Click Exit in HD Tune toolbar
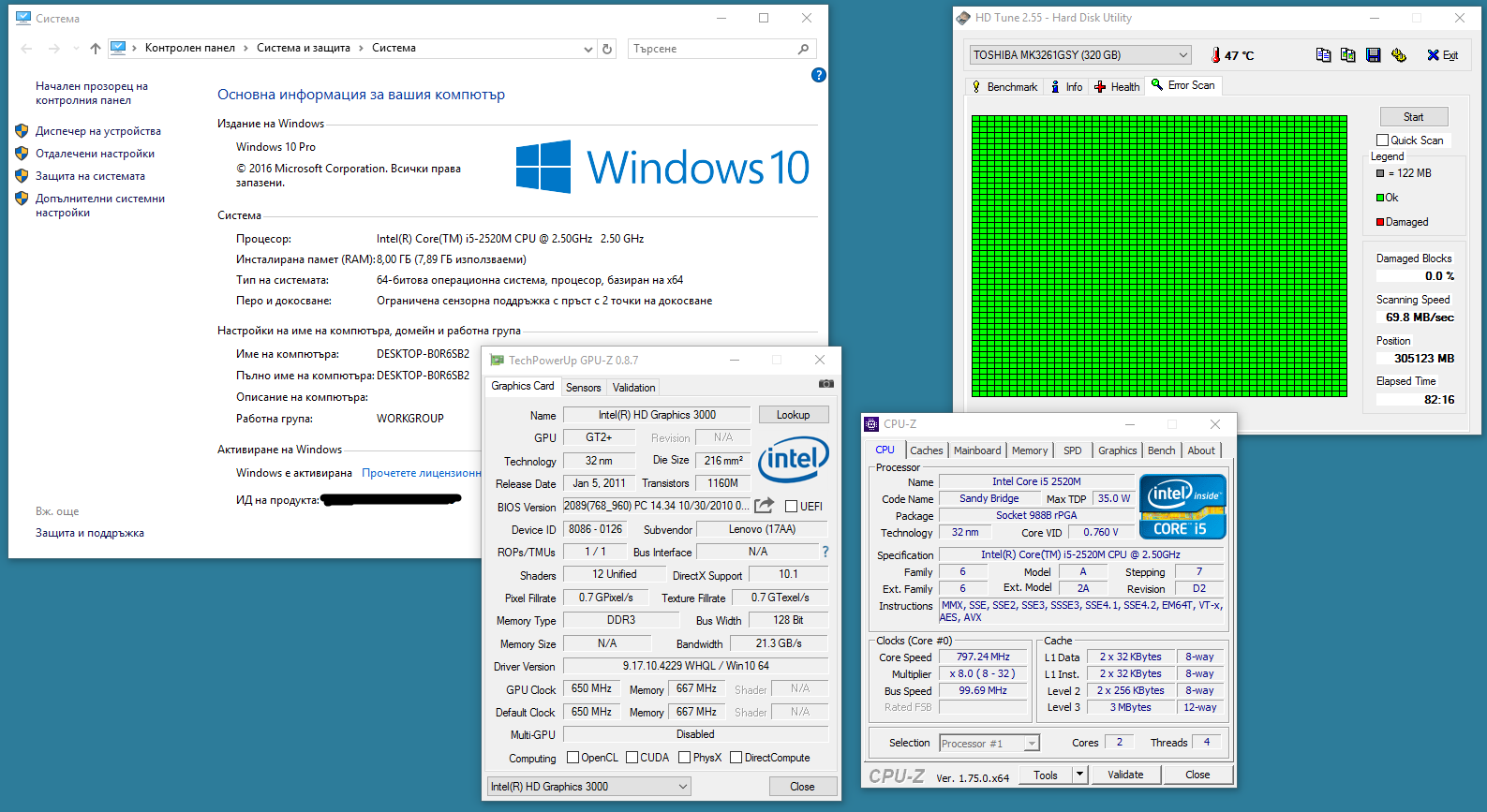Image resolution: width=1487 pixels, height=812 pixels. coord(1442,55)
